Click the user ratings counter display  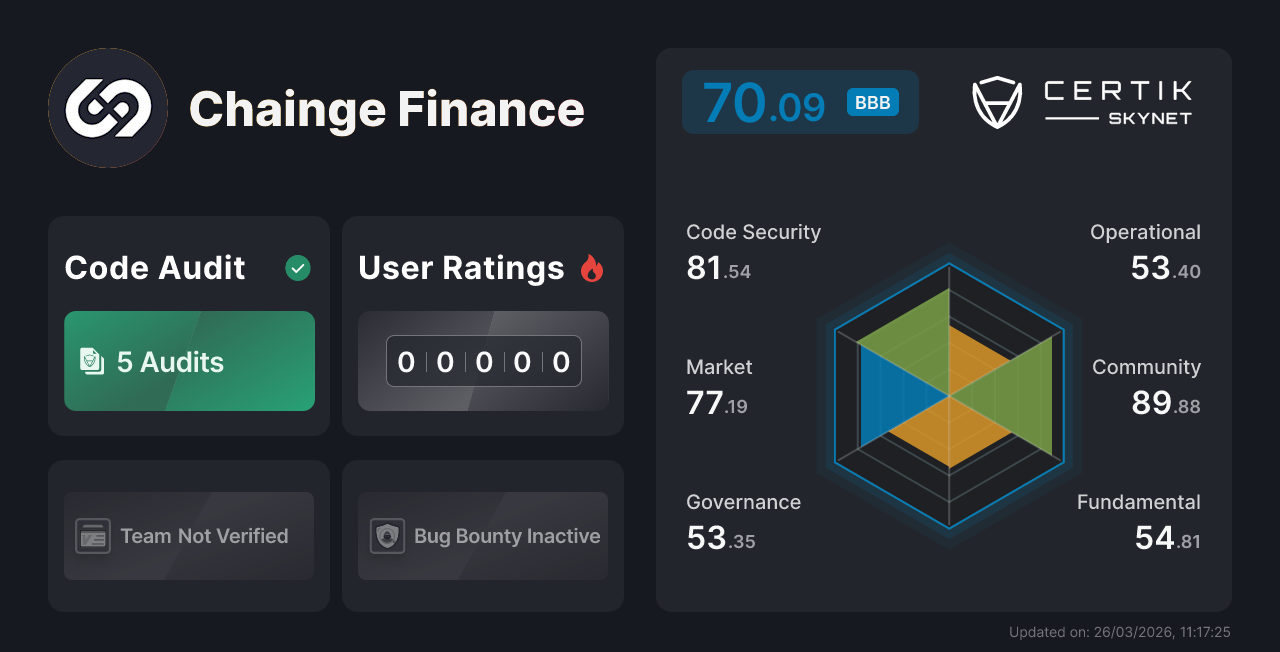(x=482, y=361)
